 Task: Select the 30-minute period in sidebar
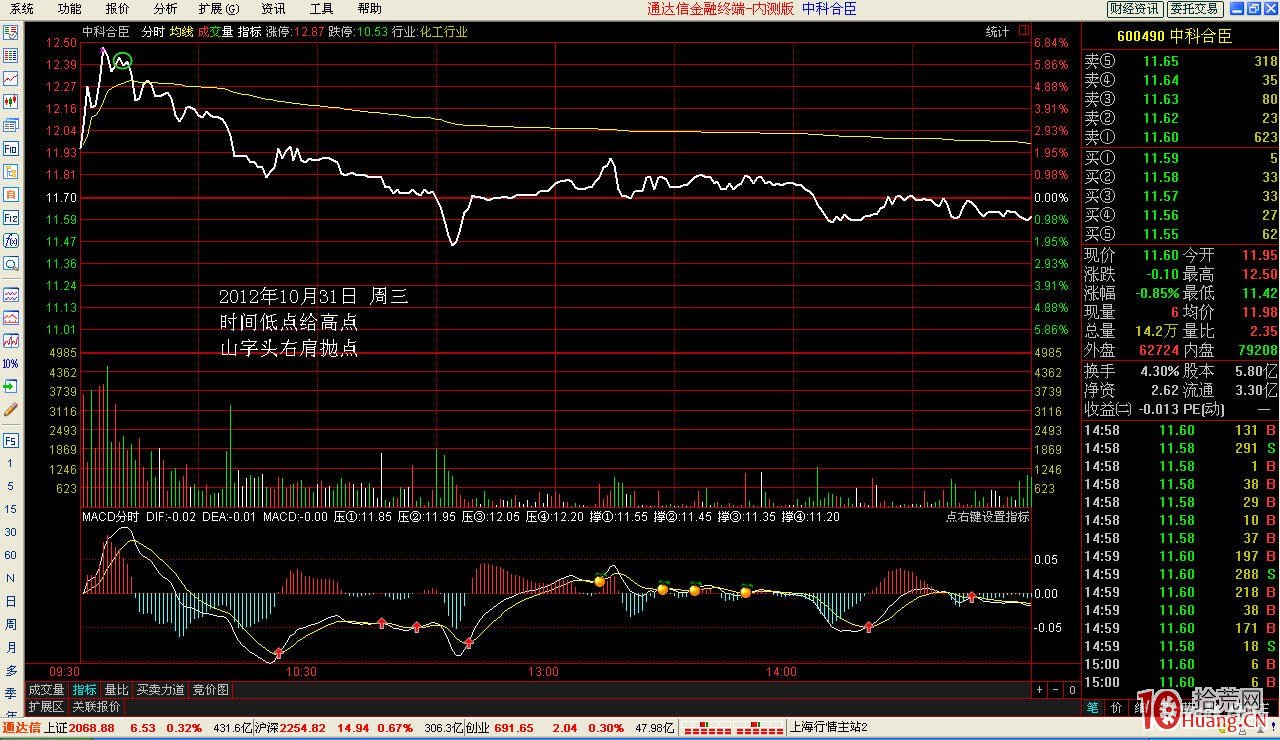11,532
